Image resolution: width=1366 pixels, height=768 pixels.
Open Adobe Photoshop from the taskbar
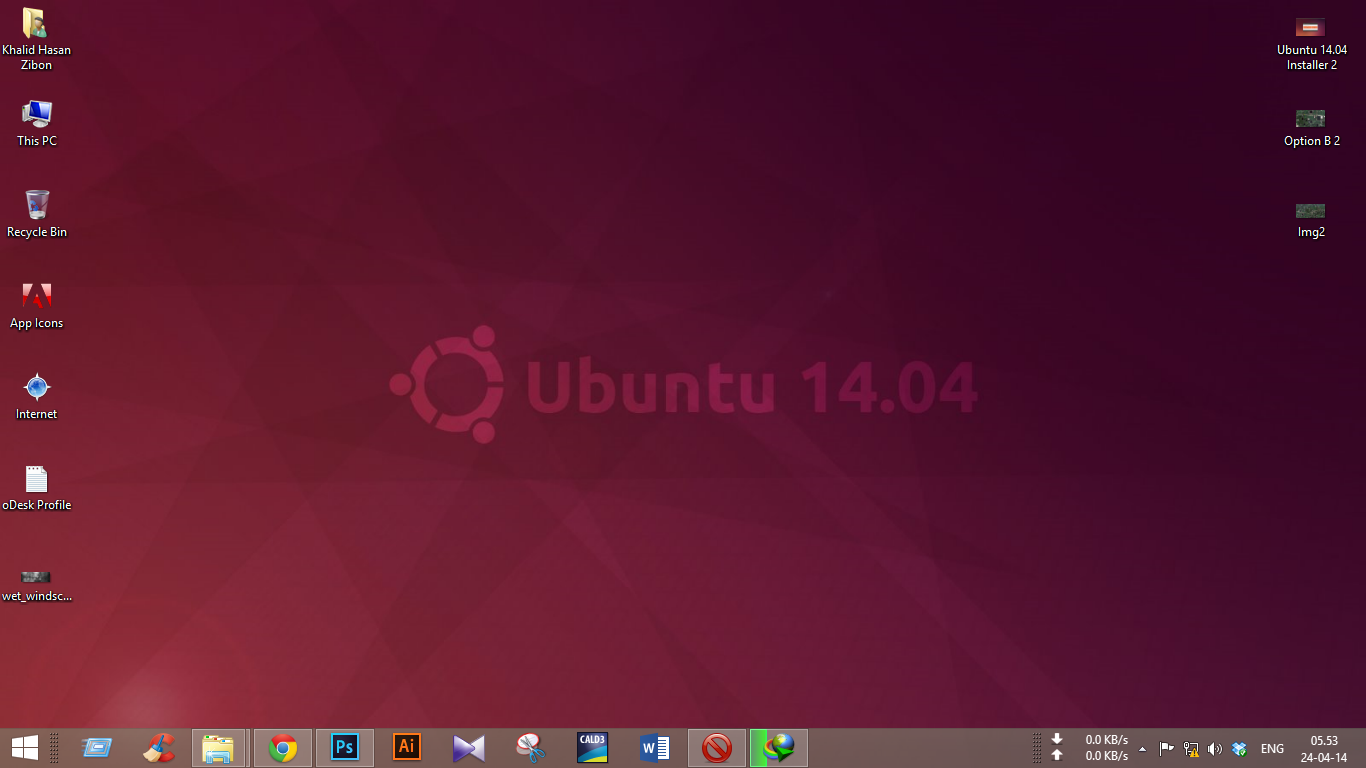[344, 747]
